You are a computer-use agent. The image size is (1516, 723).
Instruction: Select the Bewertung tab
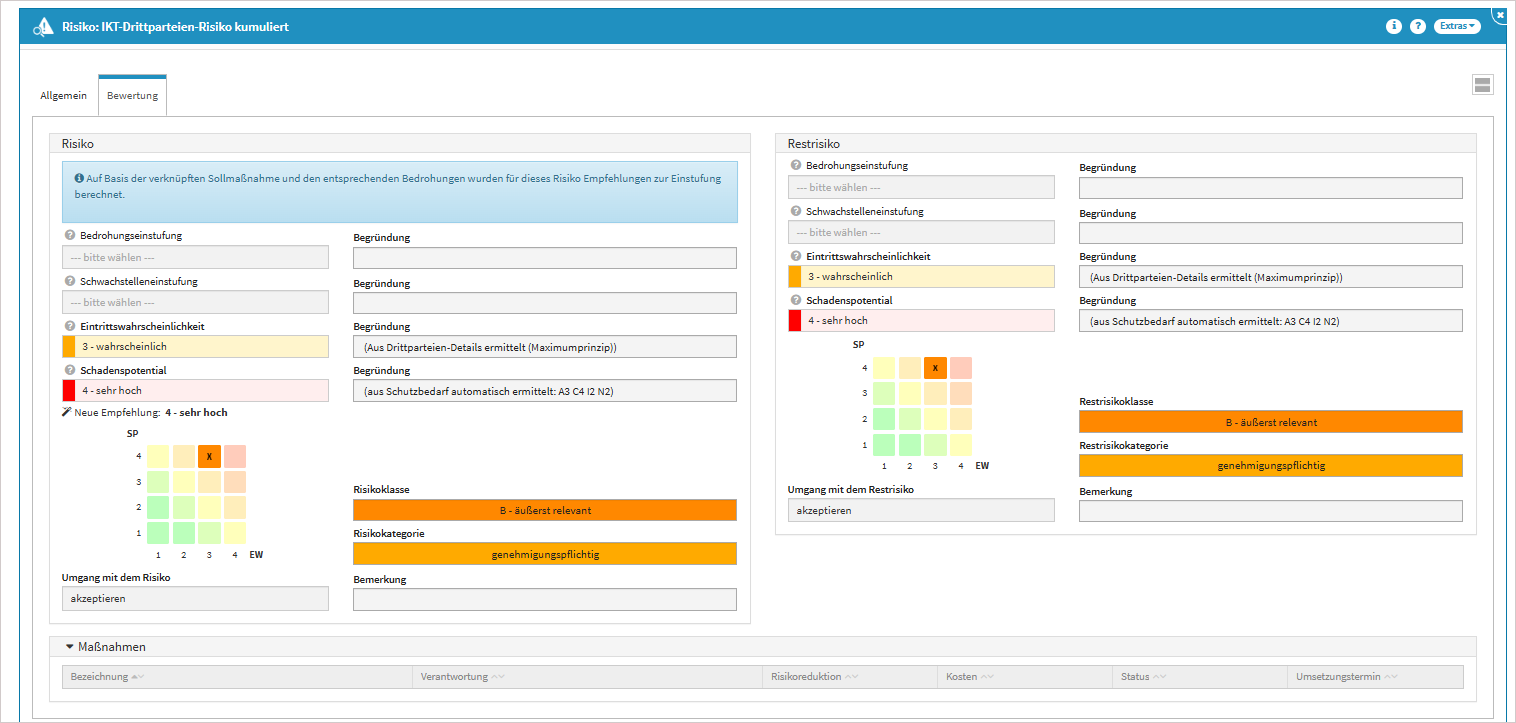point(132,96)
